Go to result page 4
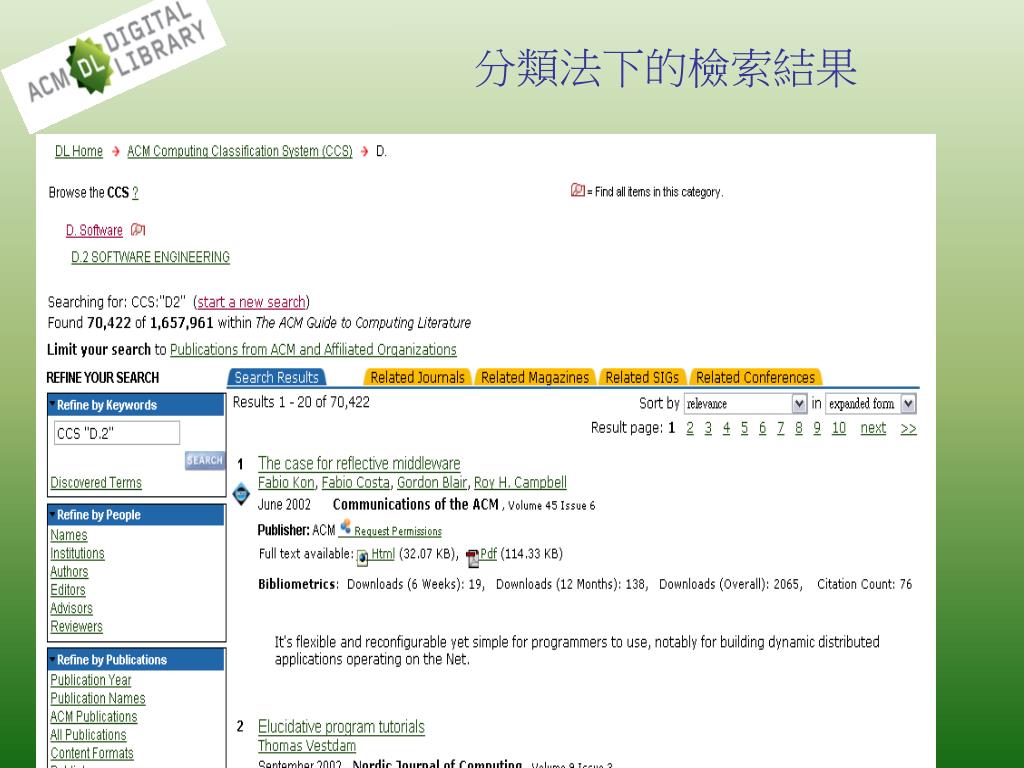The height and width of the screenshot is (768, 1024). (x=726, y=428)
